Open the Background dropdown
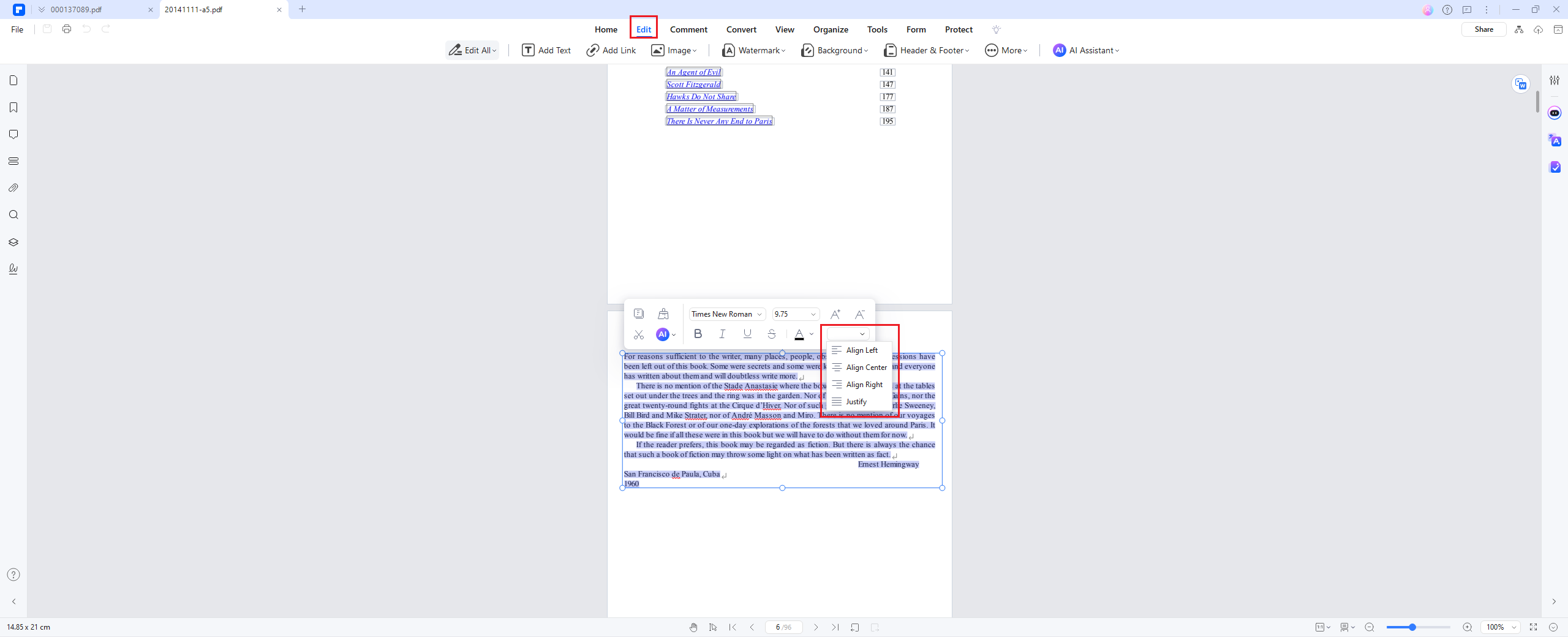This screenshot has height=637, width=1568. (x=834, y=50)
